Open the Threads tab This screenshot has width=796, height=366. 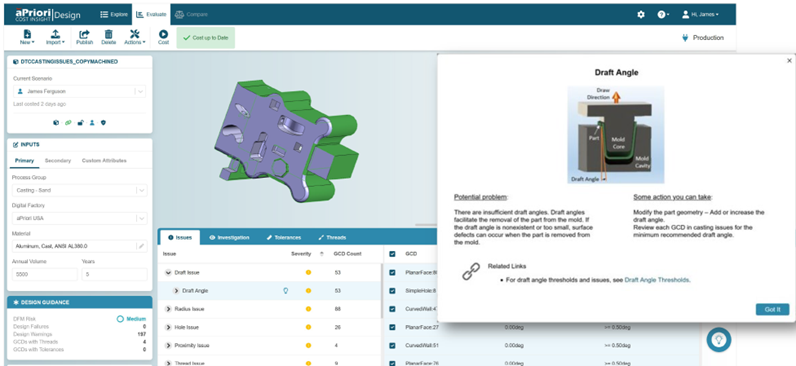(x=332, y=238)
